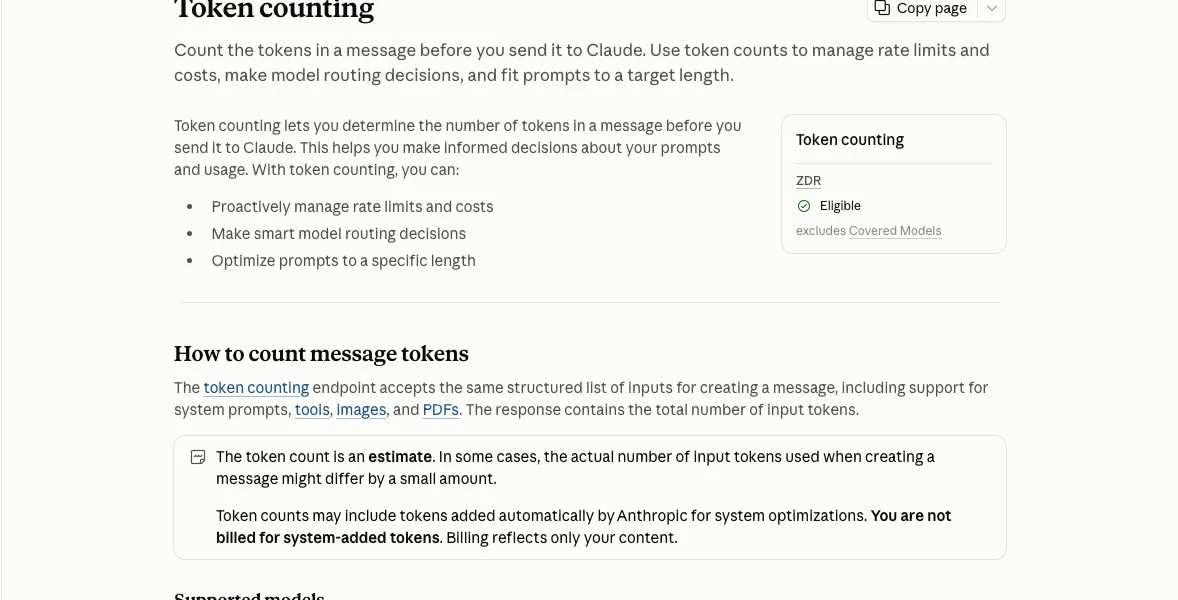Image resolution: width=1178 pixels, height=600 pixels.
Task: Click the note icon in the estimate callout
Action: tap(198, 457)
